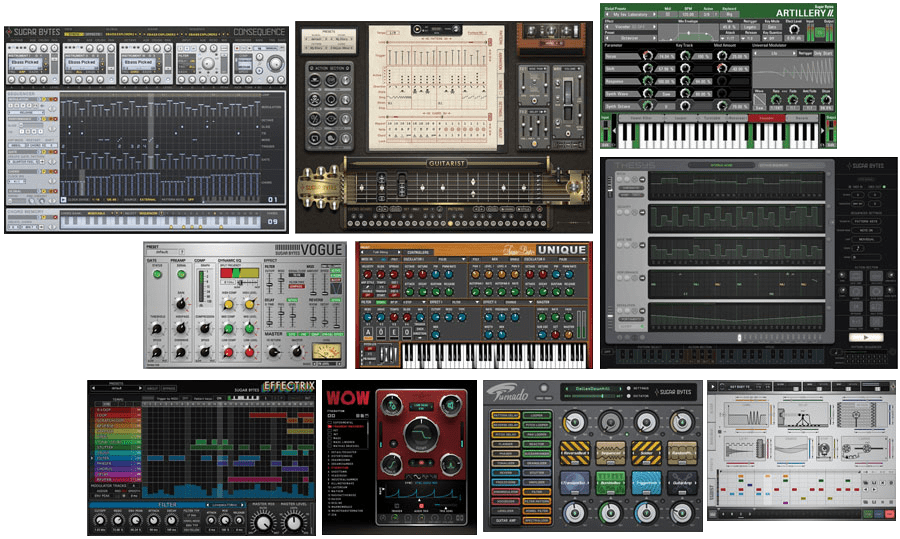Image resolution: width=900 pixels, height=539 pixels.
Task: Click the Gain knob in Vogue's Preamp section
Action: coord(181,304)
